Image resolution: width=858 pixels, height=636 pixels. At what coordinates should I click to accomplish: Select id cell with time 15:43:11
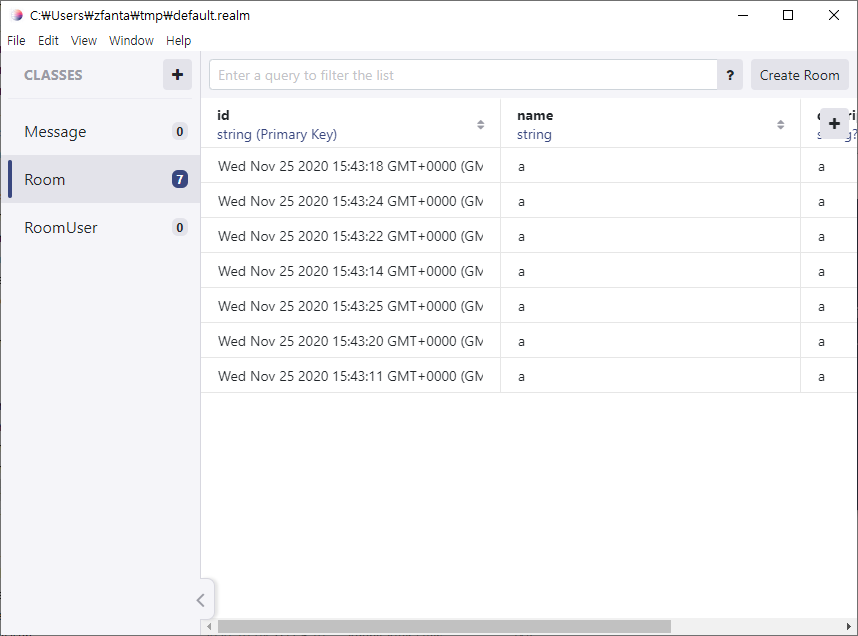pos(351,376)
